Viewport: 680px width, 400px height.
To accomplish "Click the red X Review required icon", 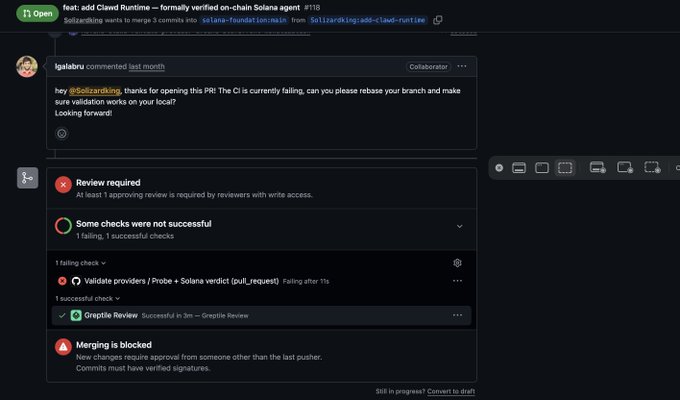I will click(63, 185).
